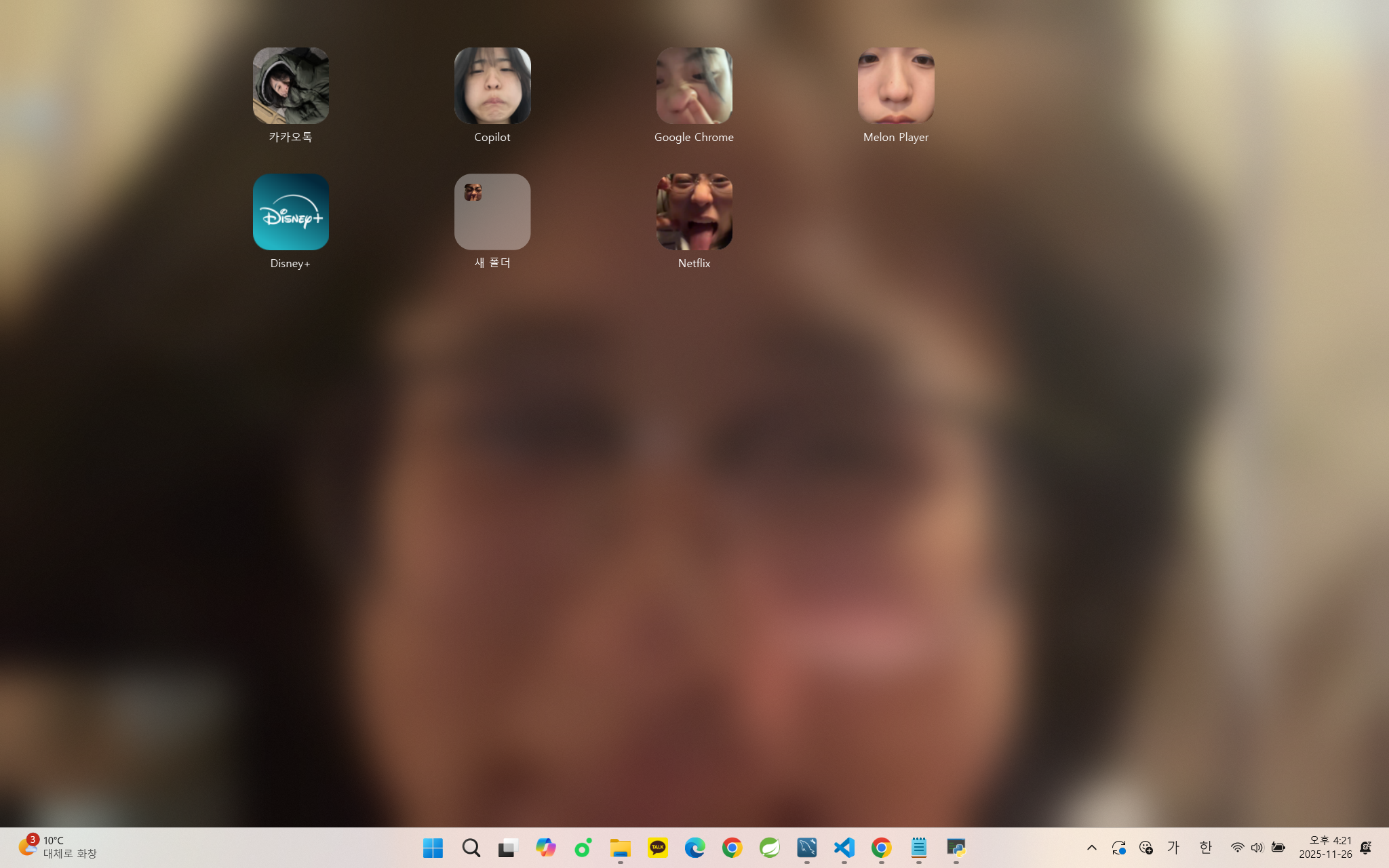Select the 새 폴더 desktop folder
This screenshot has height=868, width=1389.
click(x=492, y=212)
